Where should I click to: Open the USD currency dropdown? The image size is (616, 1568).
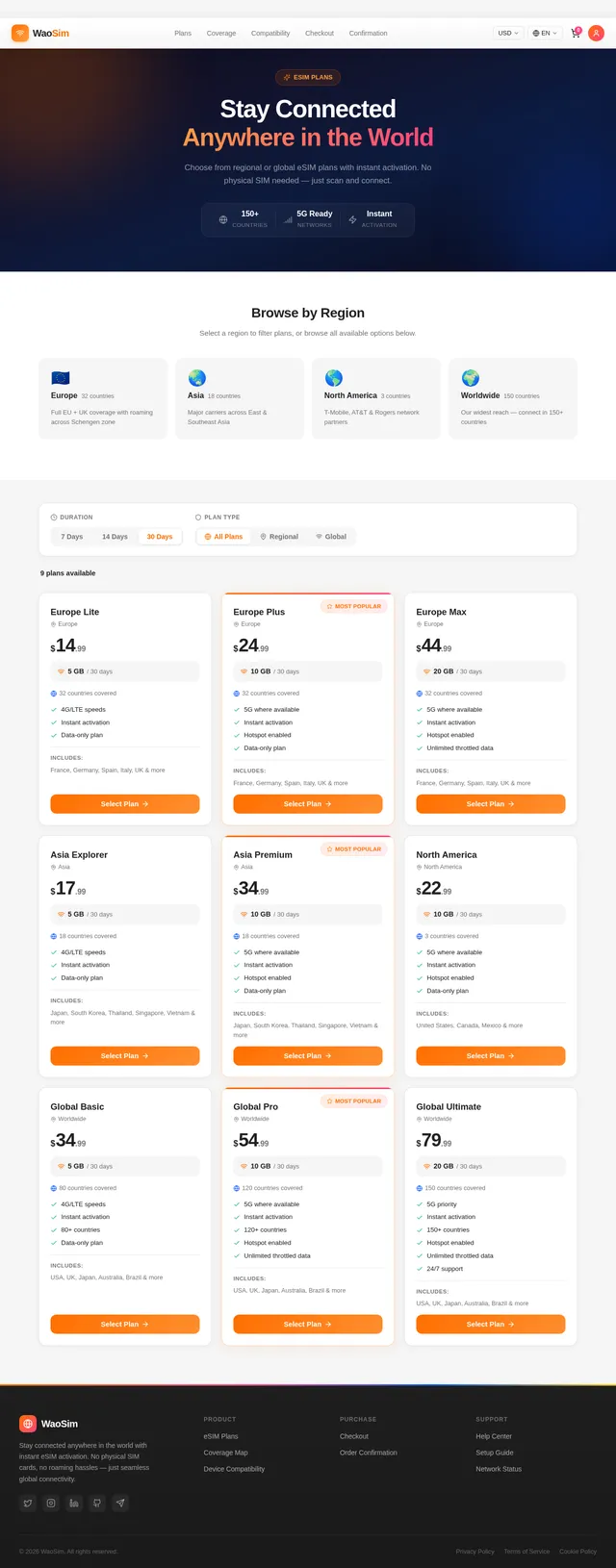[x=507, y=33]
